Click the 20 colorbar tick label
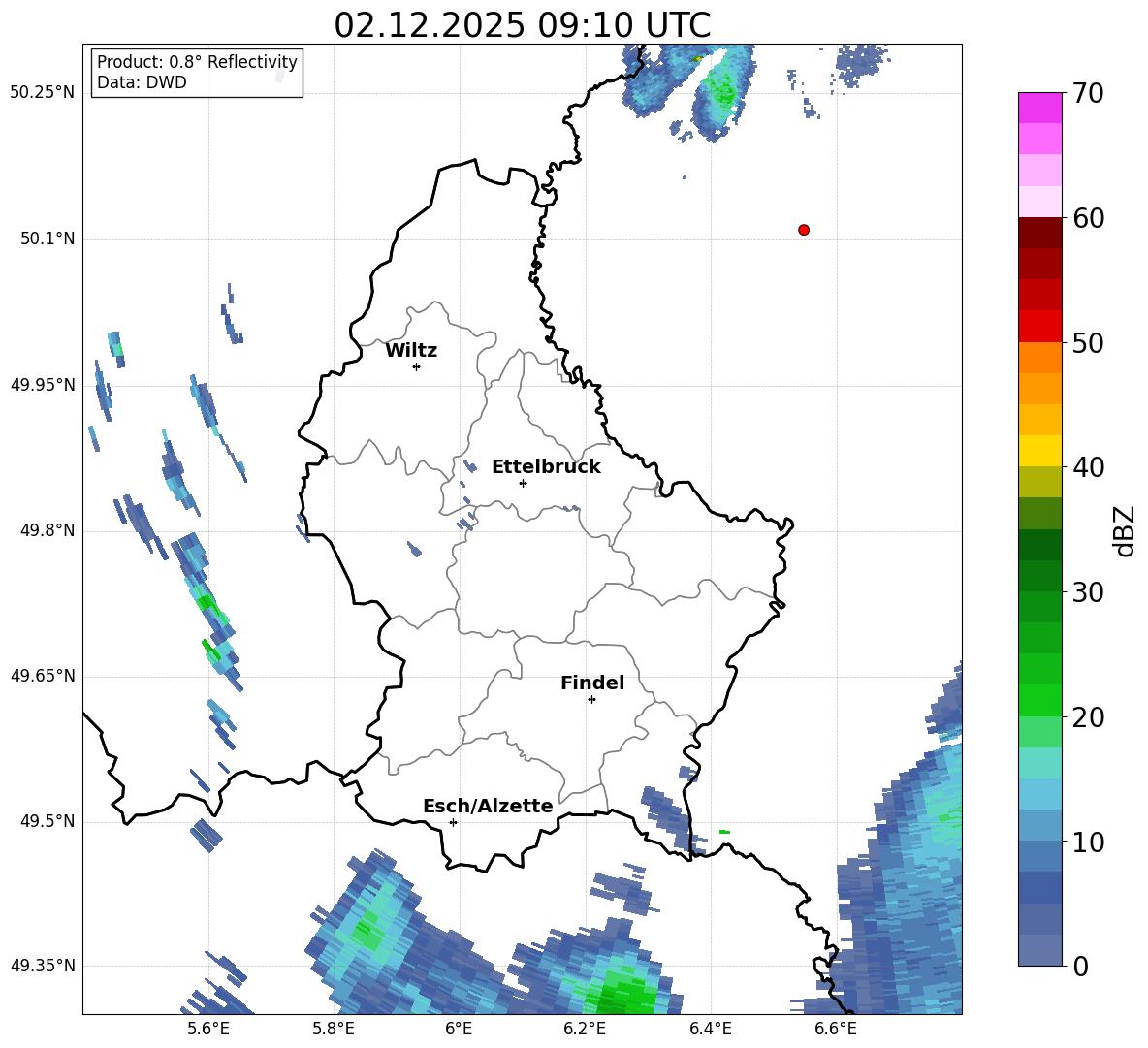Image resolution: width=1148 pixels, height=1048 pixels. (1088, 717)
